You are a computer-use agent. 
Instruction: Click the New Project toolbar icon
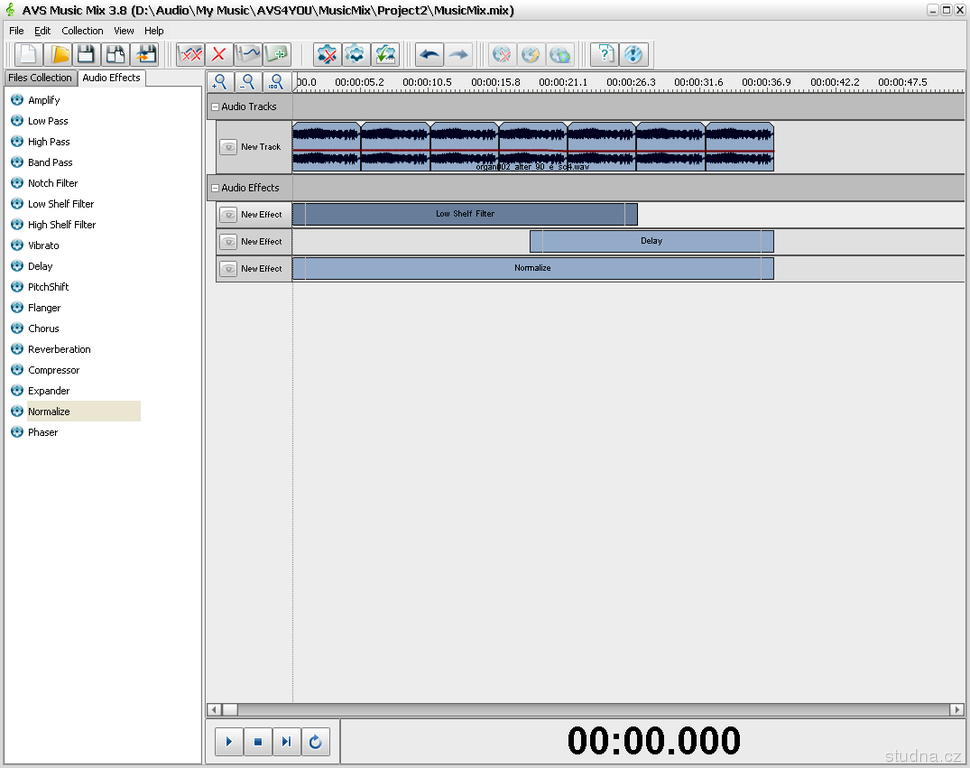(27, 54)
